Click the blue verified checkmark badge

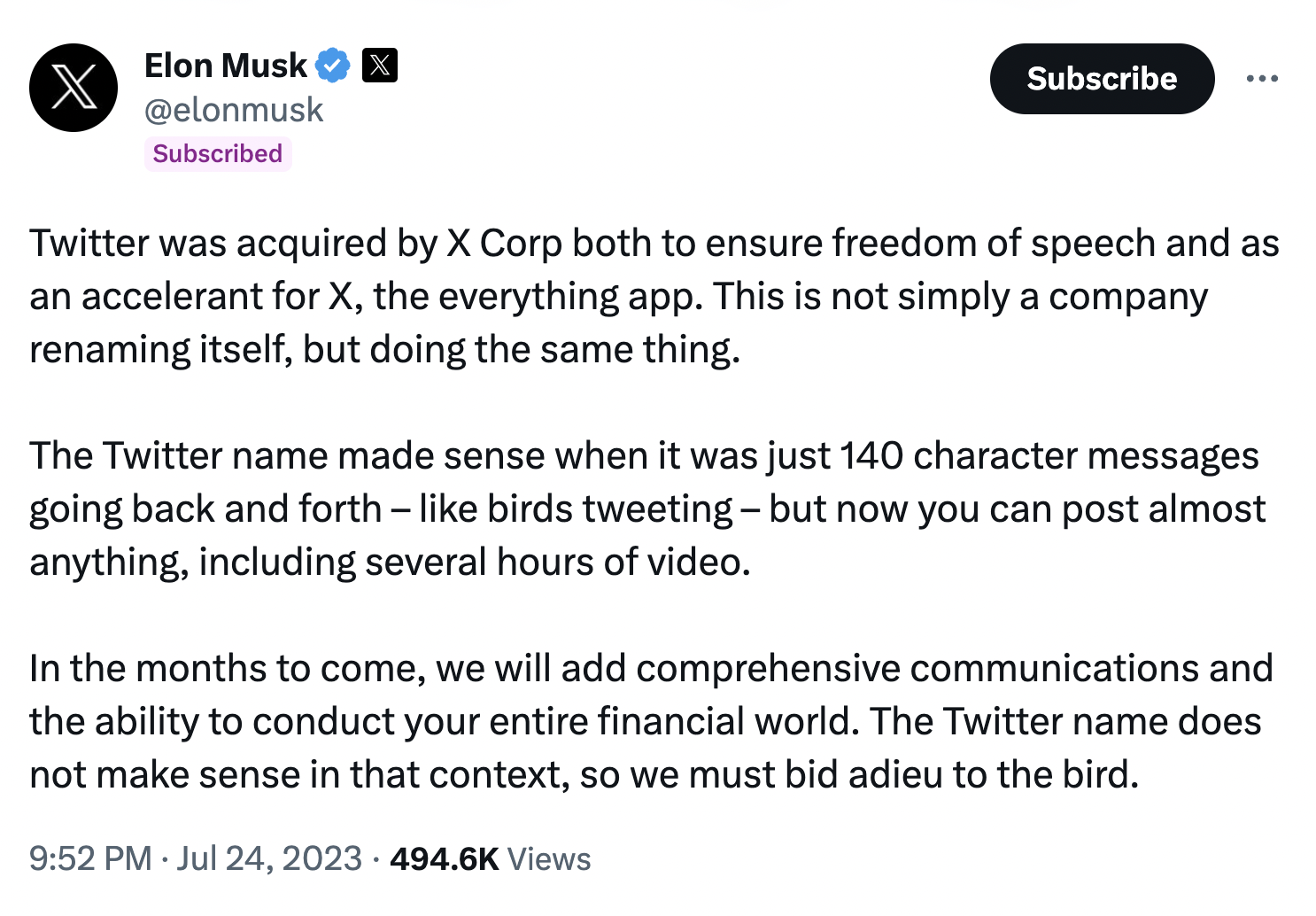pos(334,66)
